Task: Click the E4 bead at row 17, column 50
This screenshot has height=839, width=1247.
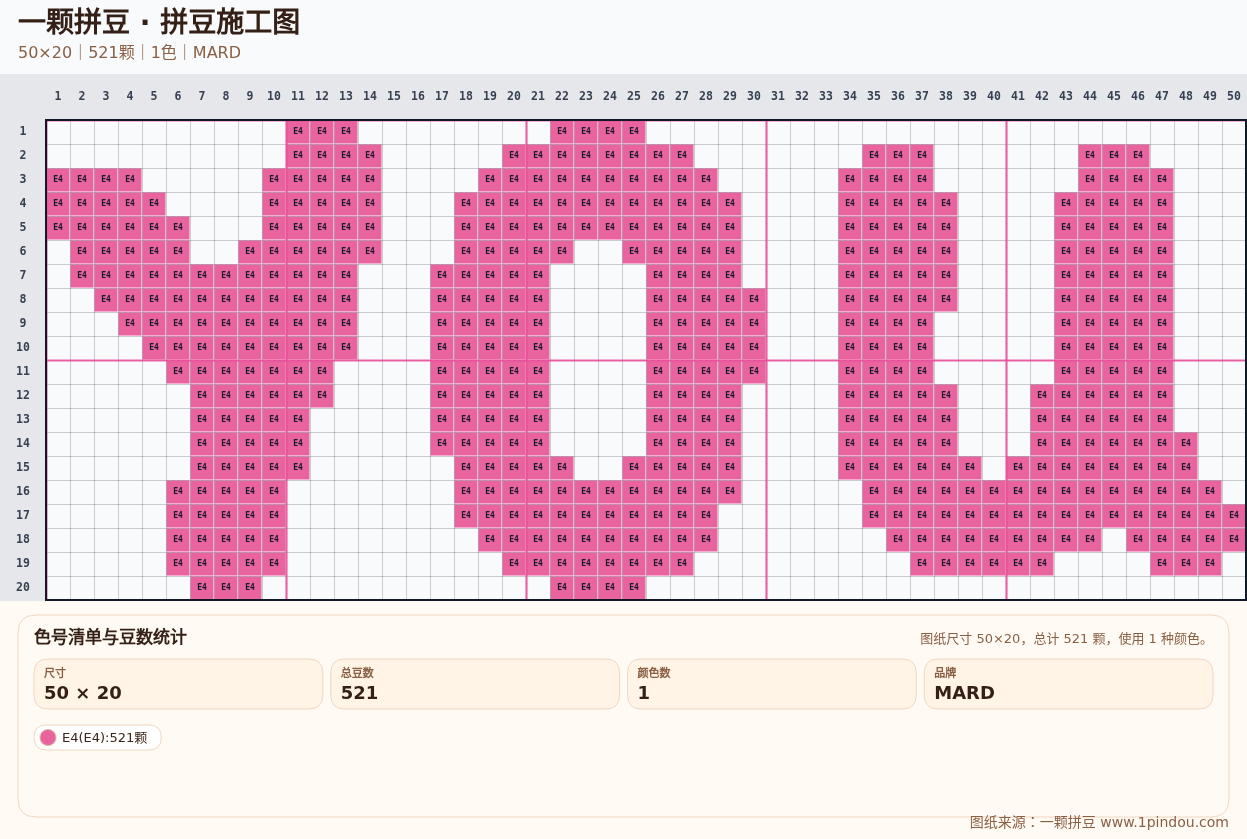Action: [x=1234, y=515]
